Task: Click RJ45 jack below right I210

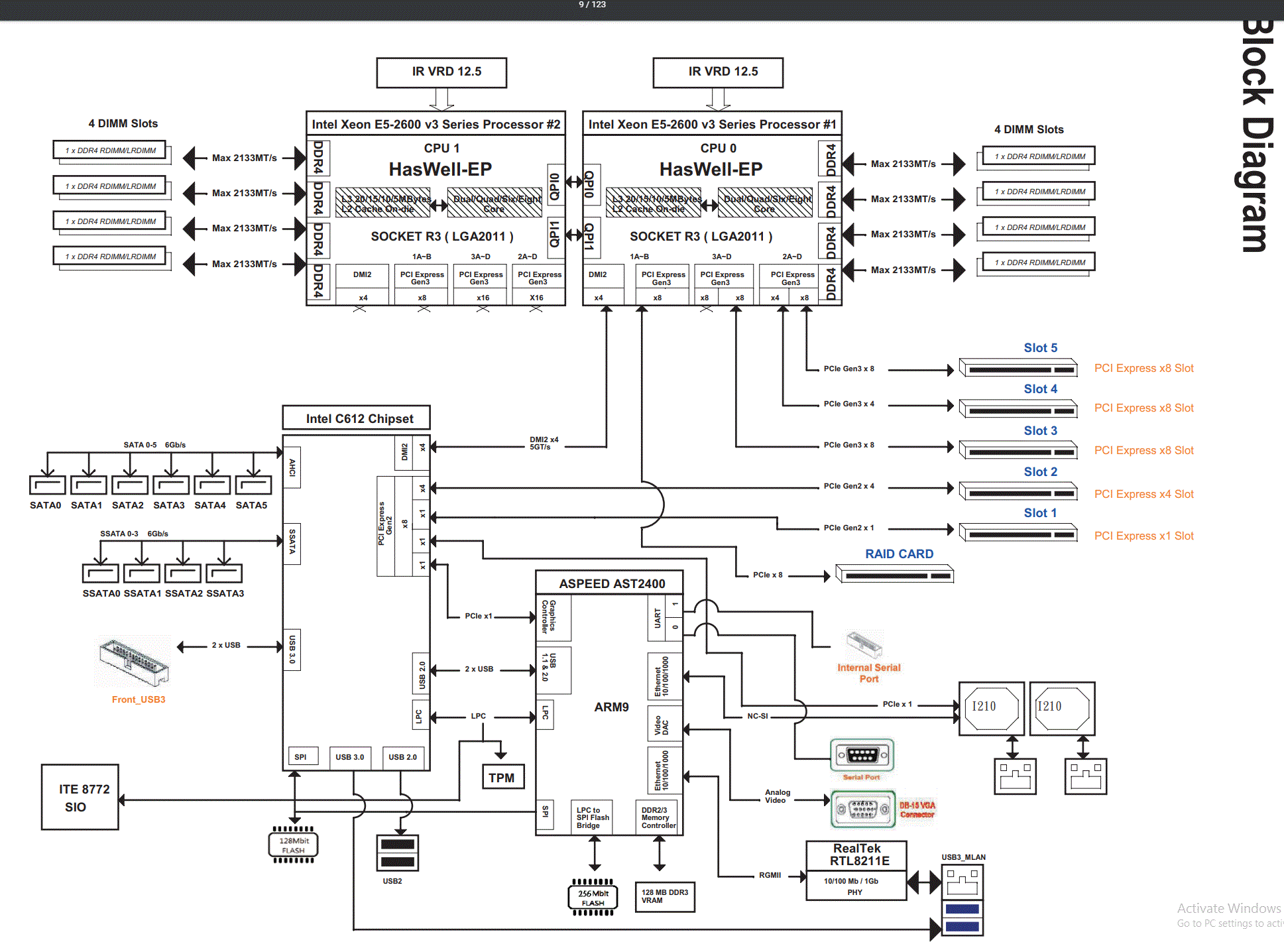Action: click(x=1086, y=776)
